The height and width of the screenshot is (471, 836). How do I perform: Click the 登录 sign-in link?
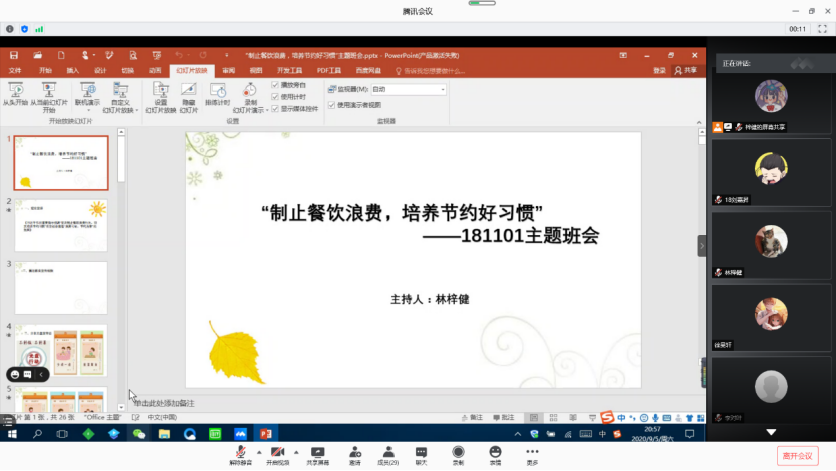[660, 70]
